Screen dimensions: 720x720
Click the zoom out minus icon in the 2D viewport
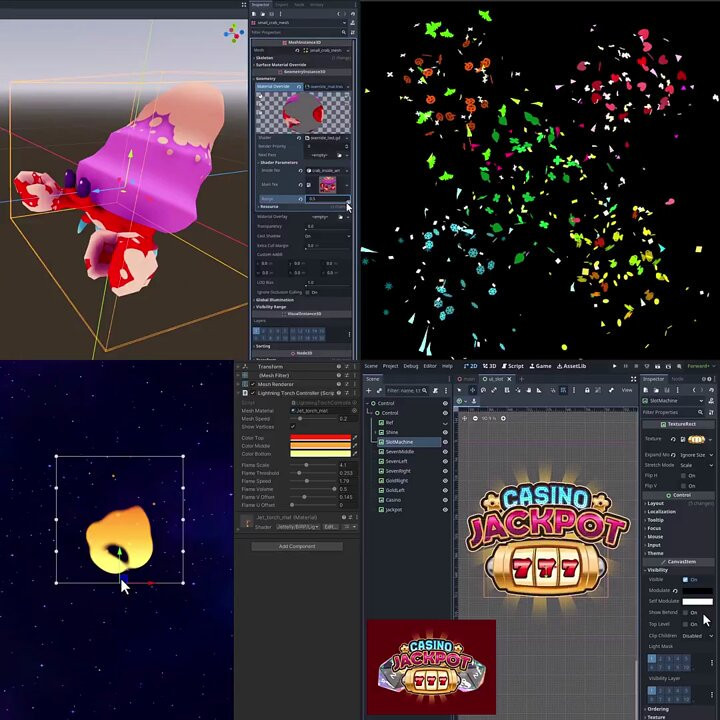(475, 418)
